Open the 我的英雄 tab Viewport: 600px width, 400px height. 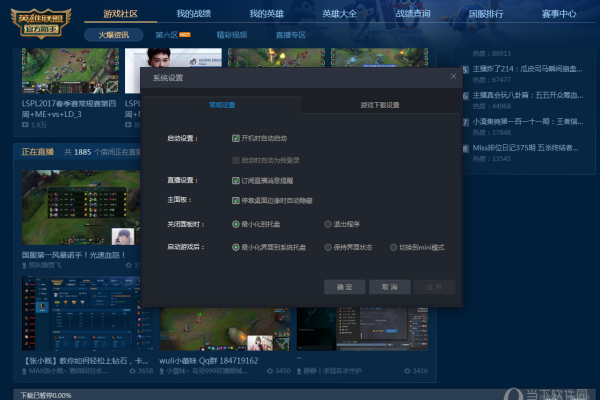tap(266, 14)
